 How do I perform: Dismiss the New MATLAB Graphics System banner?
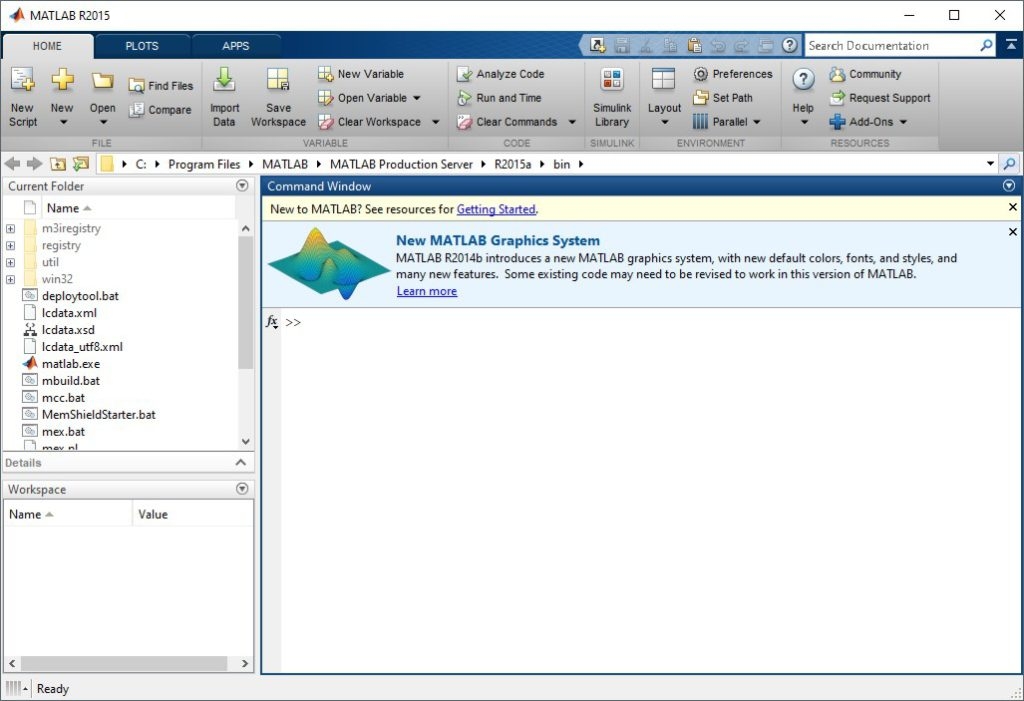(x=1012, y=232)
